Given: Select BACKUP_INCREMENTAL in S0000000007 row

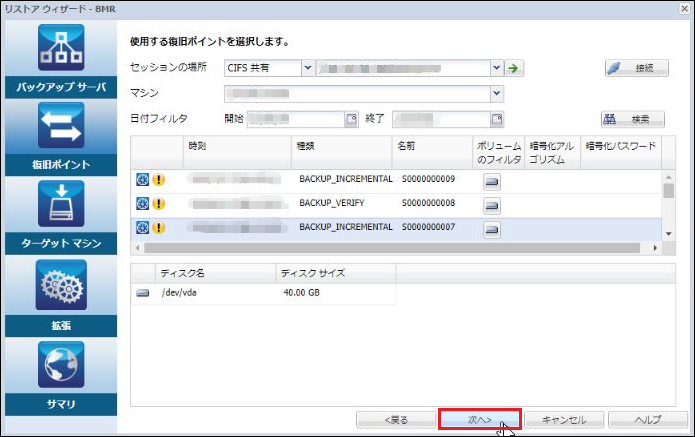Looking at the screenshot, I should click(x=346, y=227).
